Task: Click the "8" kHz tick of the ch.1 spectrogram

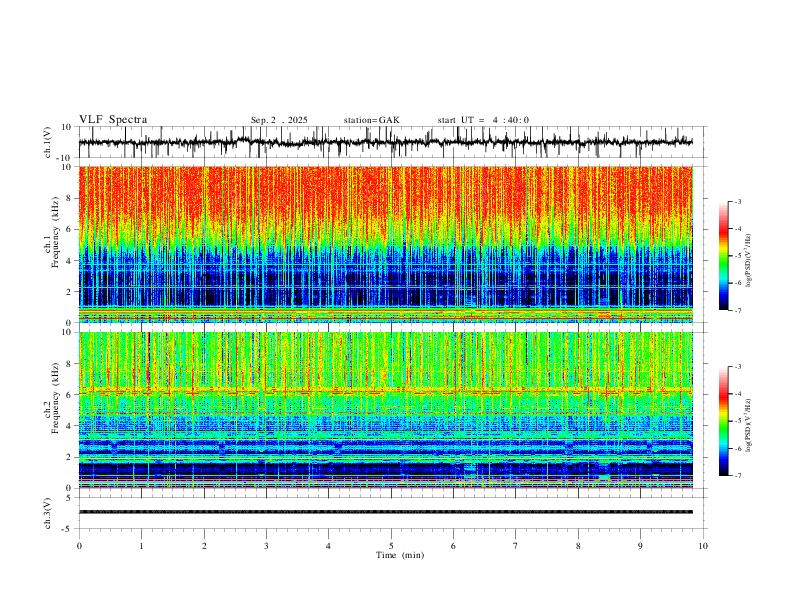Action: pyautogui.click(x=70, y=198)
